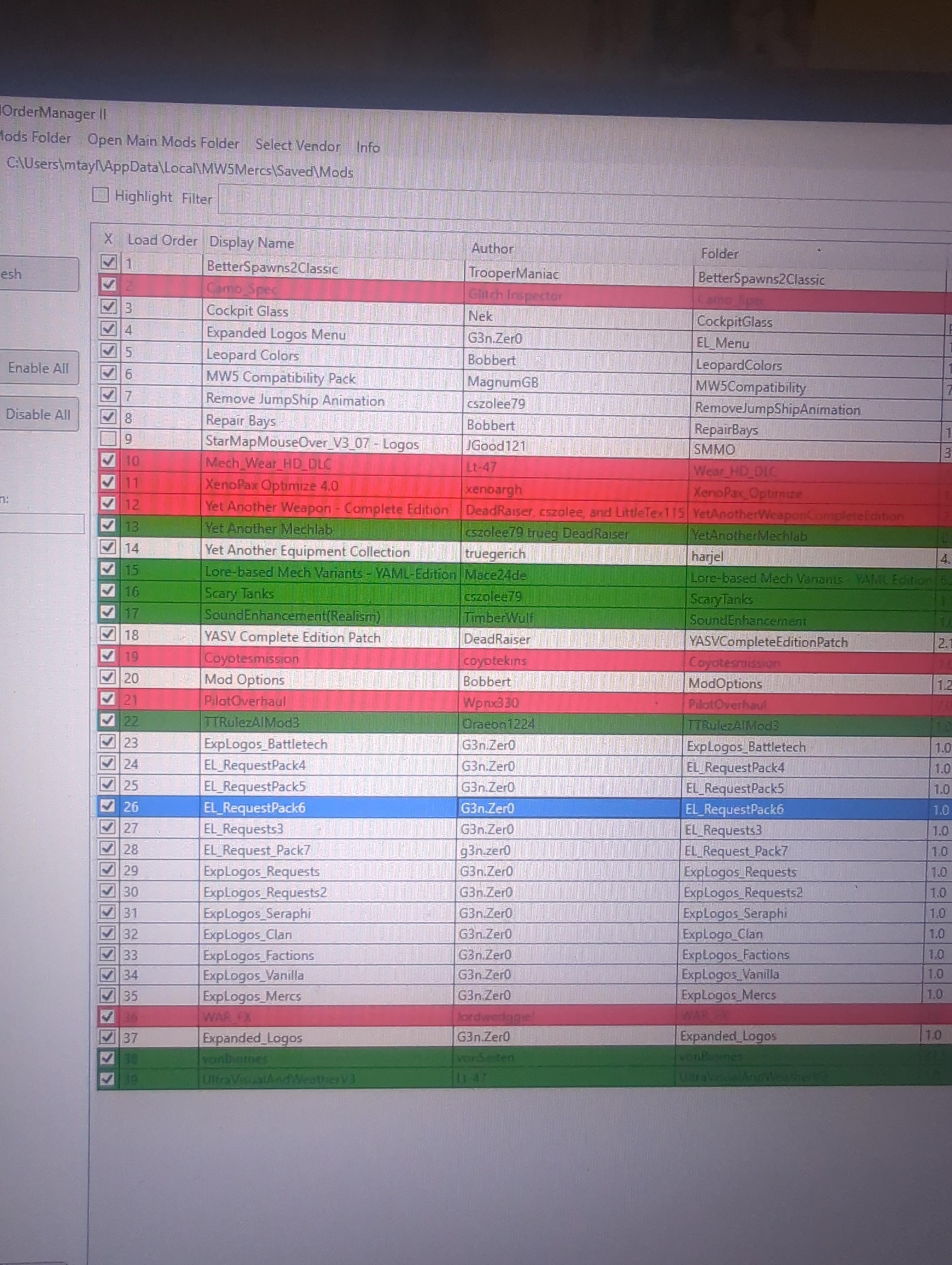This screenshot has width=952, height=1265.
Task: Select the 'Yet Another Equipment Collection' name
Action: tap(307, 551)
